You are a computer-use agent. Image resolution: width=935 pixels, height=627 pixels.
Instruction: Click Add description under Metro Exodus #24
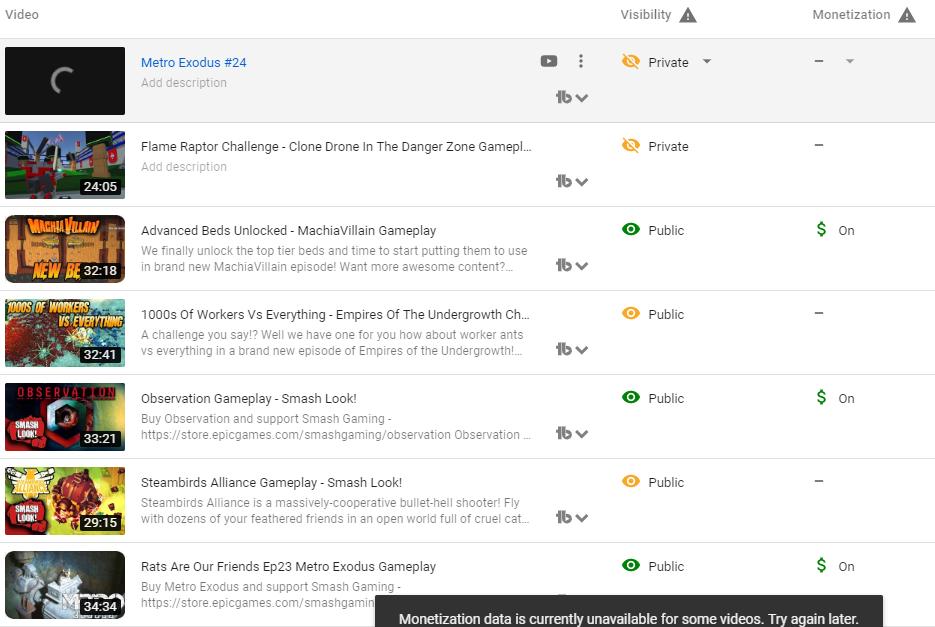tap(184, 83)
